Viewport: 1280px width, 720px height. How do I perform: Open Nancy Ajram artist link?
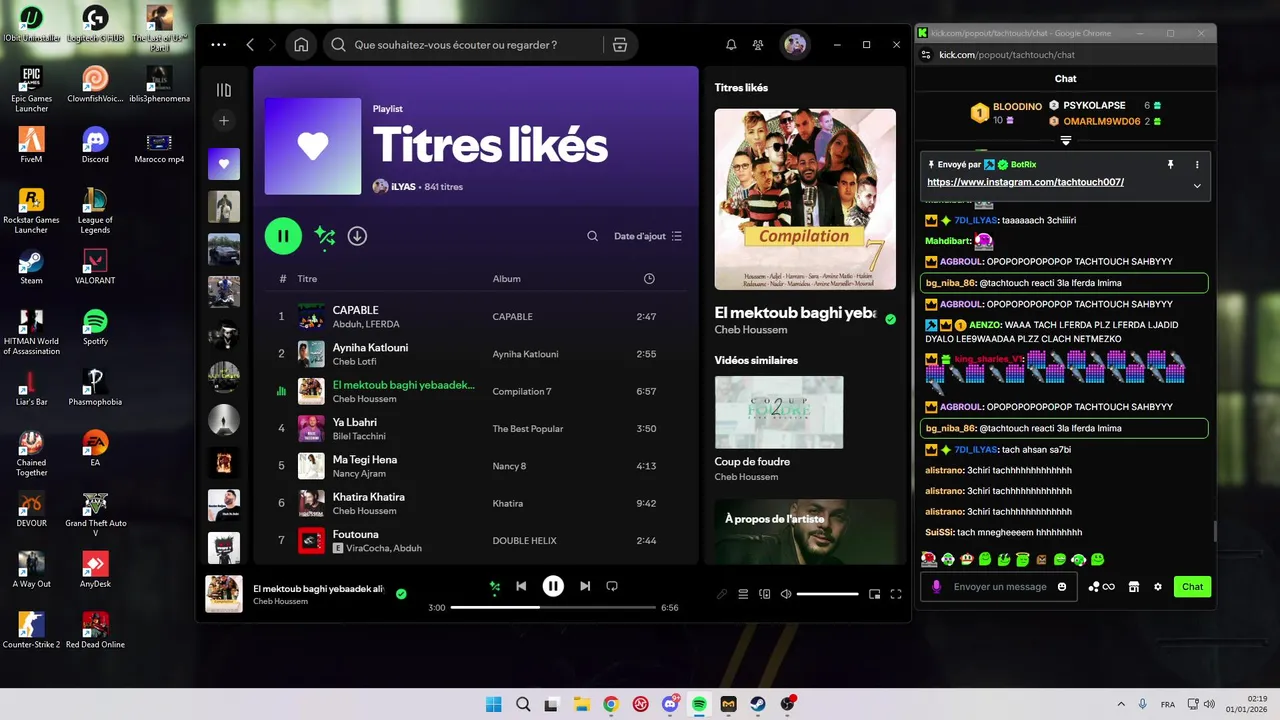click(359, 474)
